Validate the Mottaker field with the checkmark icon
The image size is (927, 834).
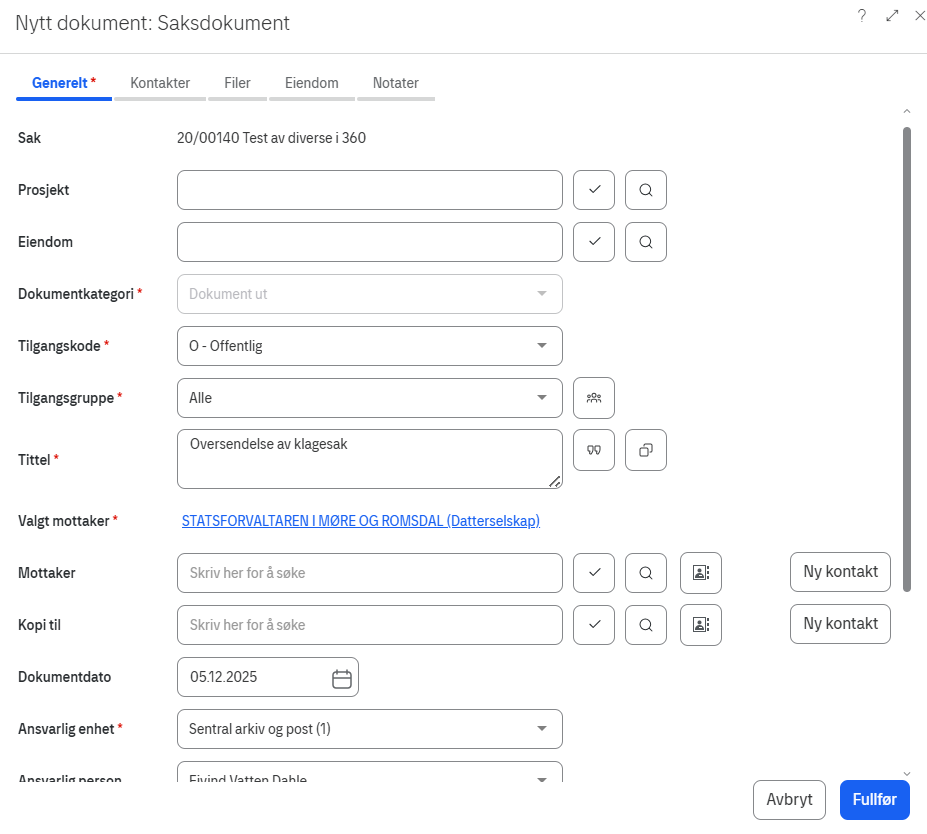click(594, 573)
